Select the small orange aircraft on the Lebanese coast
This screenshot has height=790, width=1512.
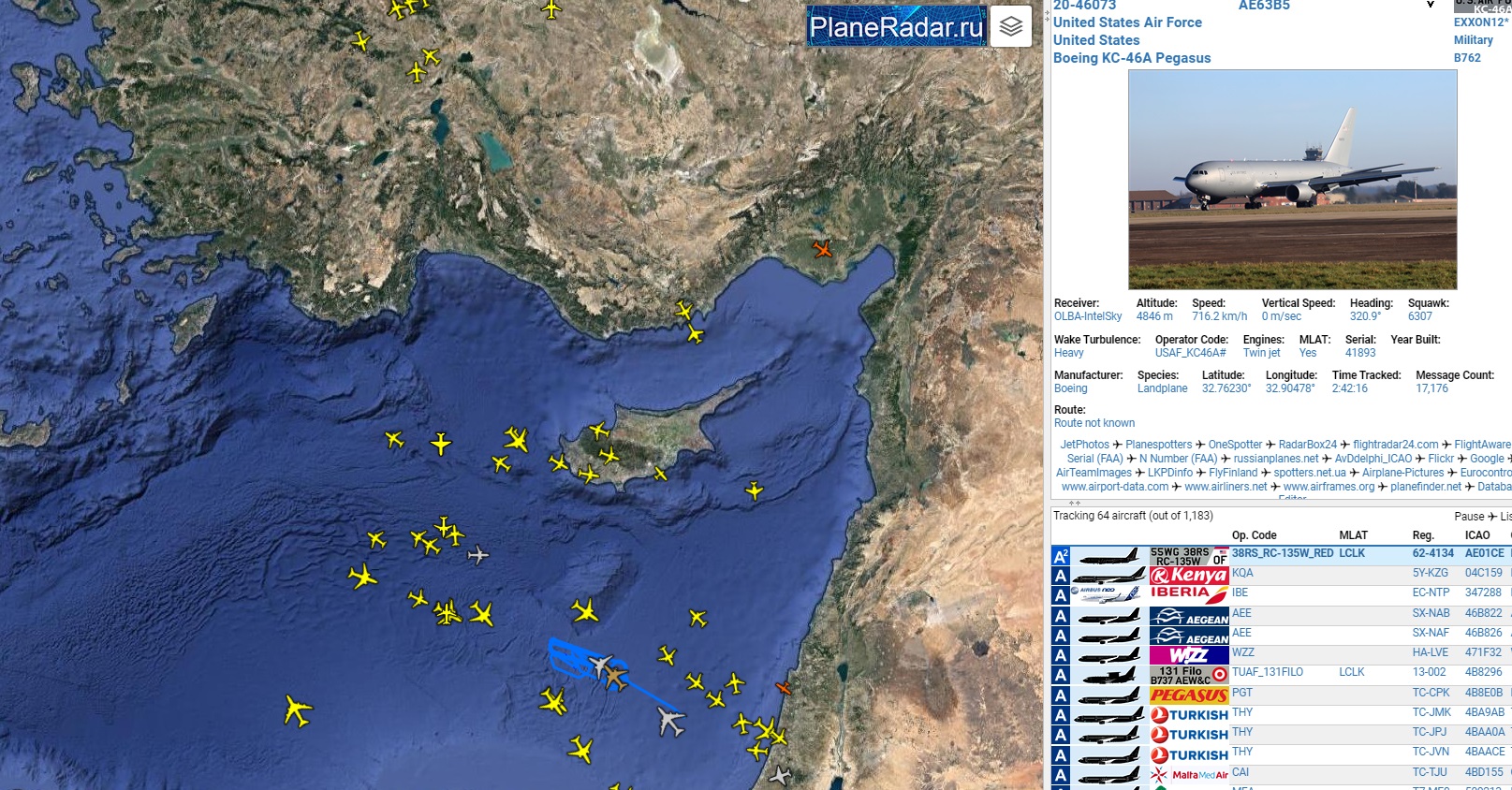coord(783,688)
